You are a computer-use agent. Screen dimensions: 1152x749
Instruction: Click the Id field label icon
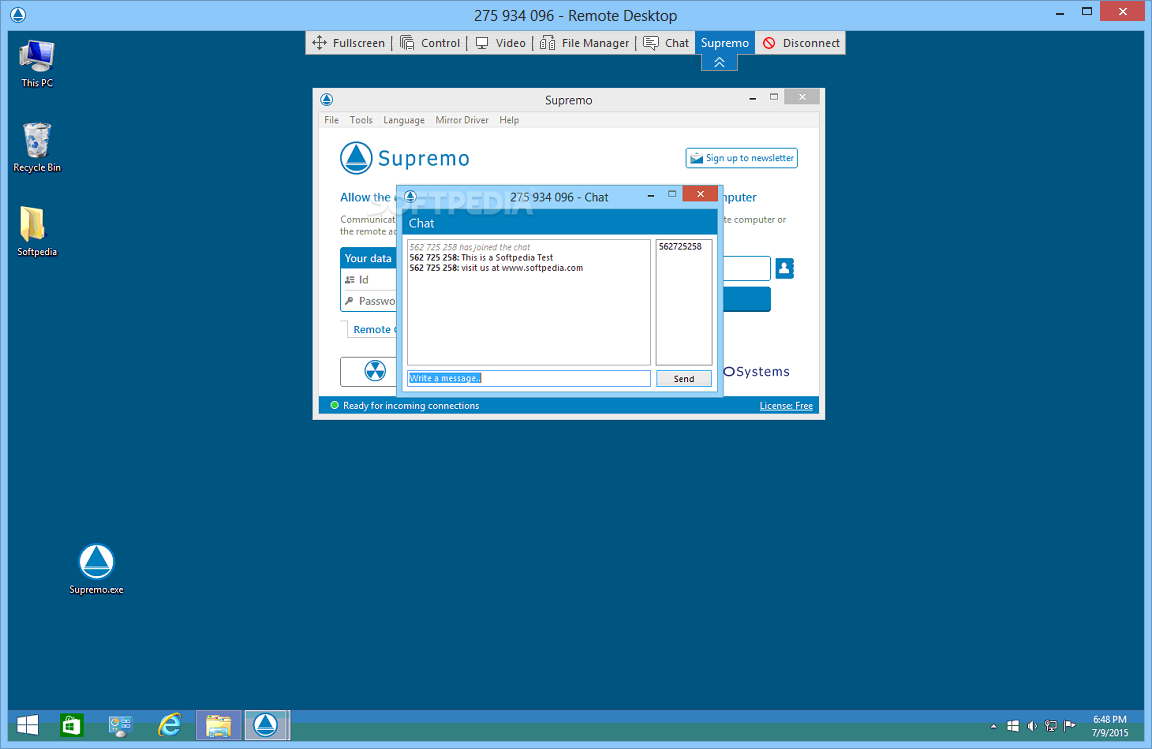click(x=350, y=280)
